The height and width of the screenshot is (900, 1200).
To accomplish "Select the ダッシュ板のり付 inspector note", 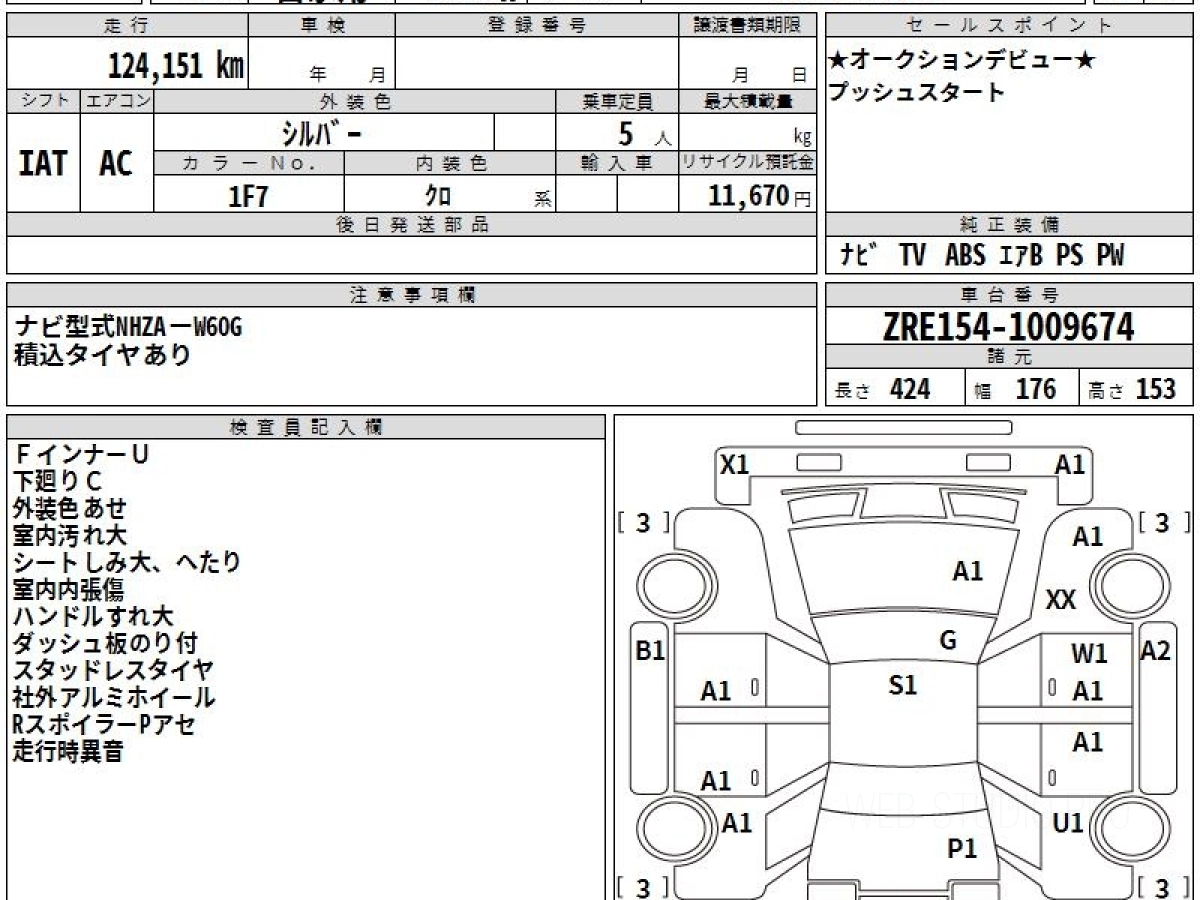I will (106, 644).
